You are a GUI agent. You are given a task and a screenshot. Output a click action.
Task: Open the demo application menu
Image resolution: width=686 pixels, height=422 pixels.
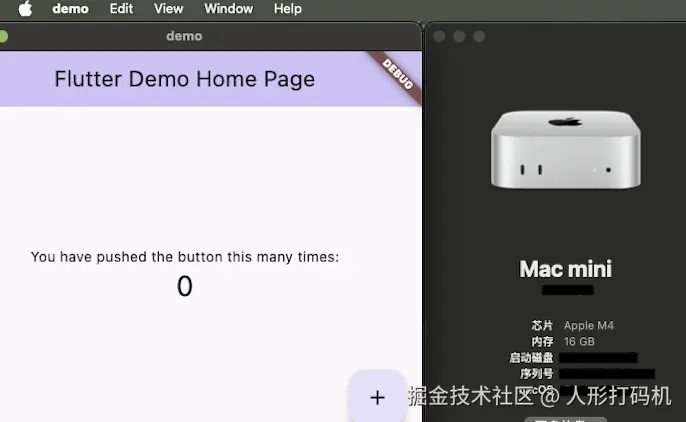pyautogui.click(x=70, y=9)
